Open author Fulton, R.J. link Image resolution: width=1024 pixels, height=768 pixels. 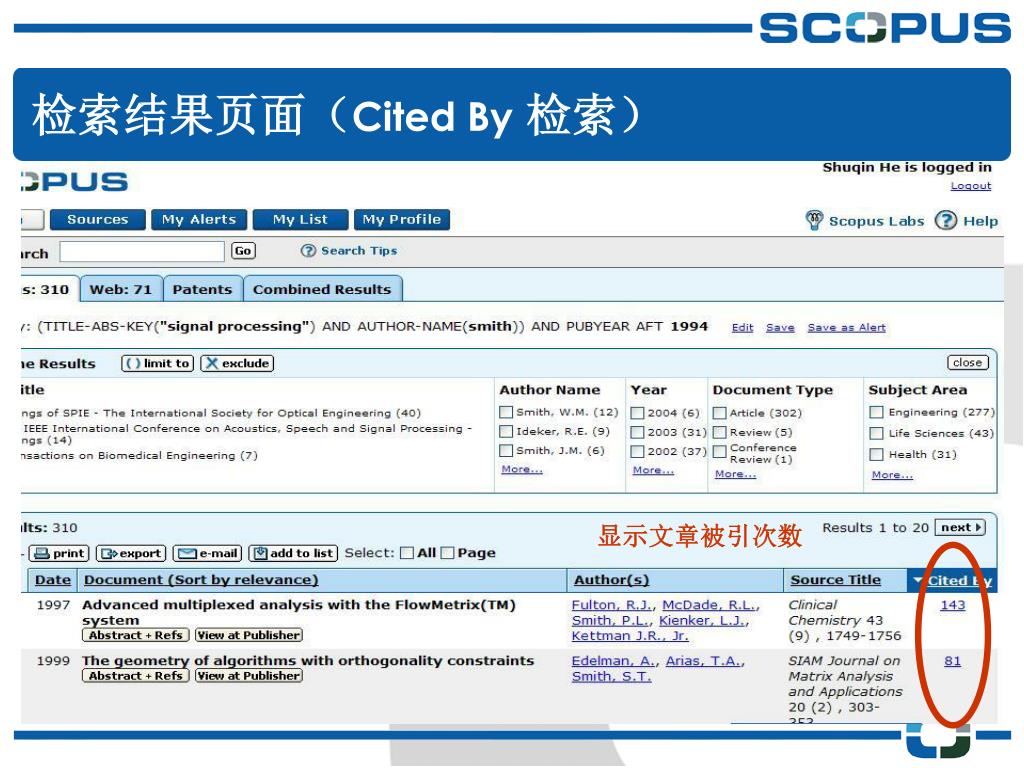point(611,605)
